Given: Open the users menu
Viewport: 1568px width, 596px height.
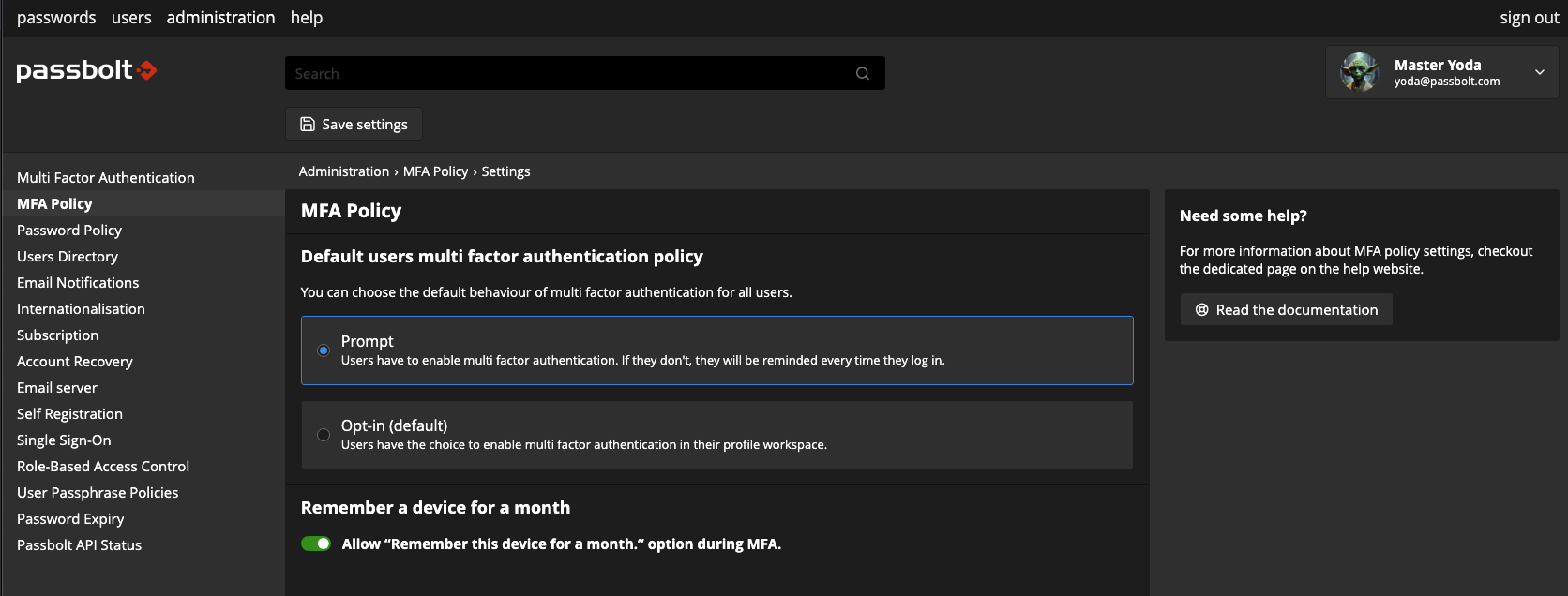Looking at the screenshot, I should coord(131,18).
